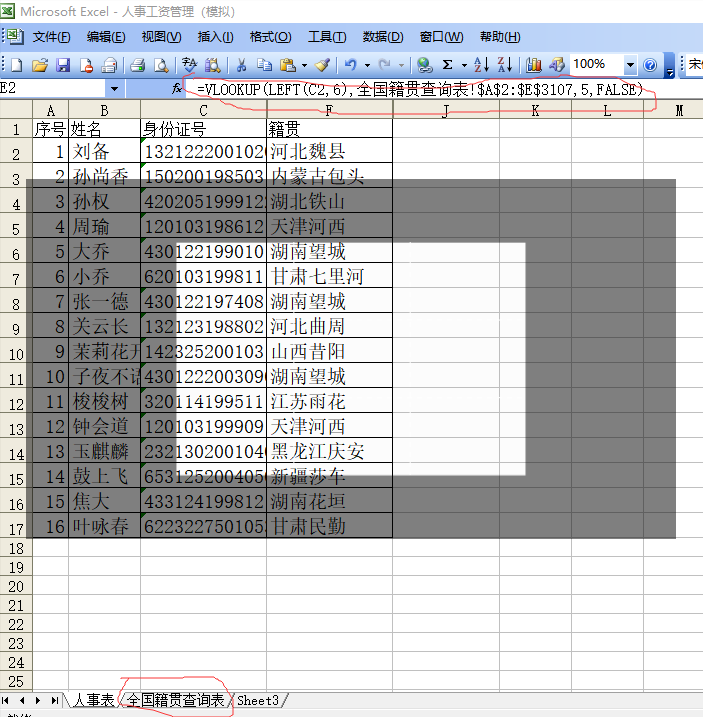This screenshot has height=717, width=703.
Task: Switch to the Sheet3 tab
Action: coord(258,700)
